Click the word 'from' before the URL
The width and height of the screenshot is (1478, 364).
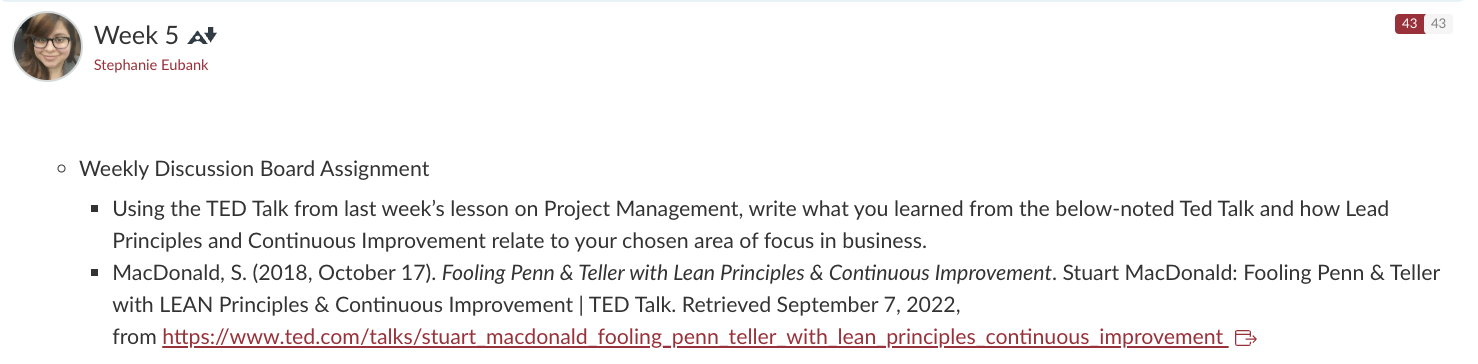pyautogui.click(x=134, y=337)
